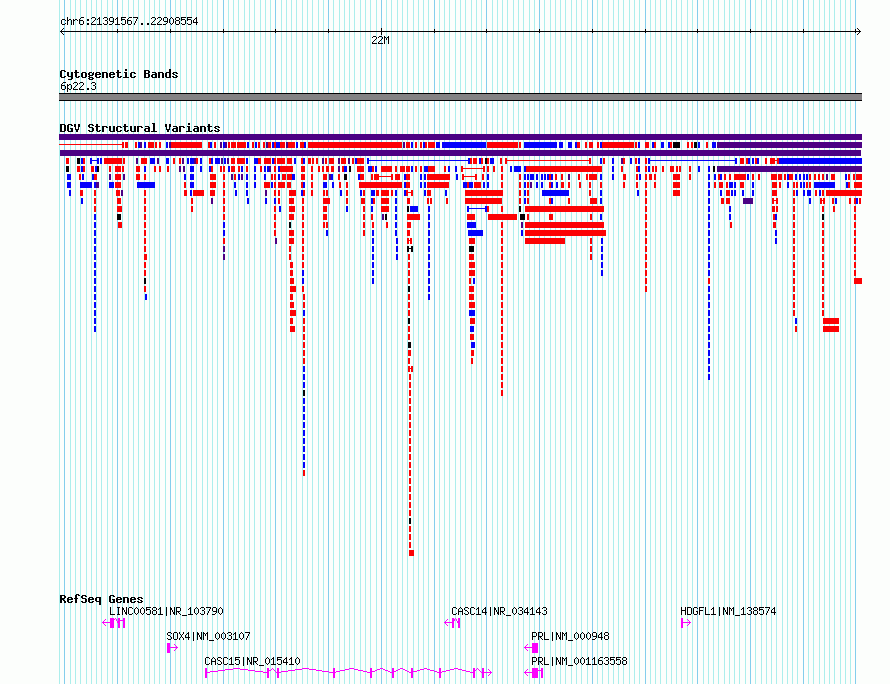Open the CASC15 multi-exon gene model

tap(349, 673)
